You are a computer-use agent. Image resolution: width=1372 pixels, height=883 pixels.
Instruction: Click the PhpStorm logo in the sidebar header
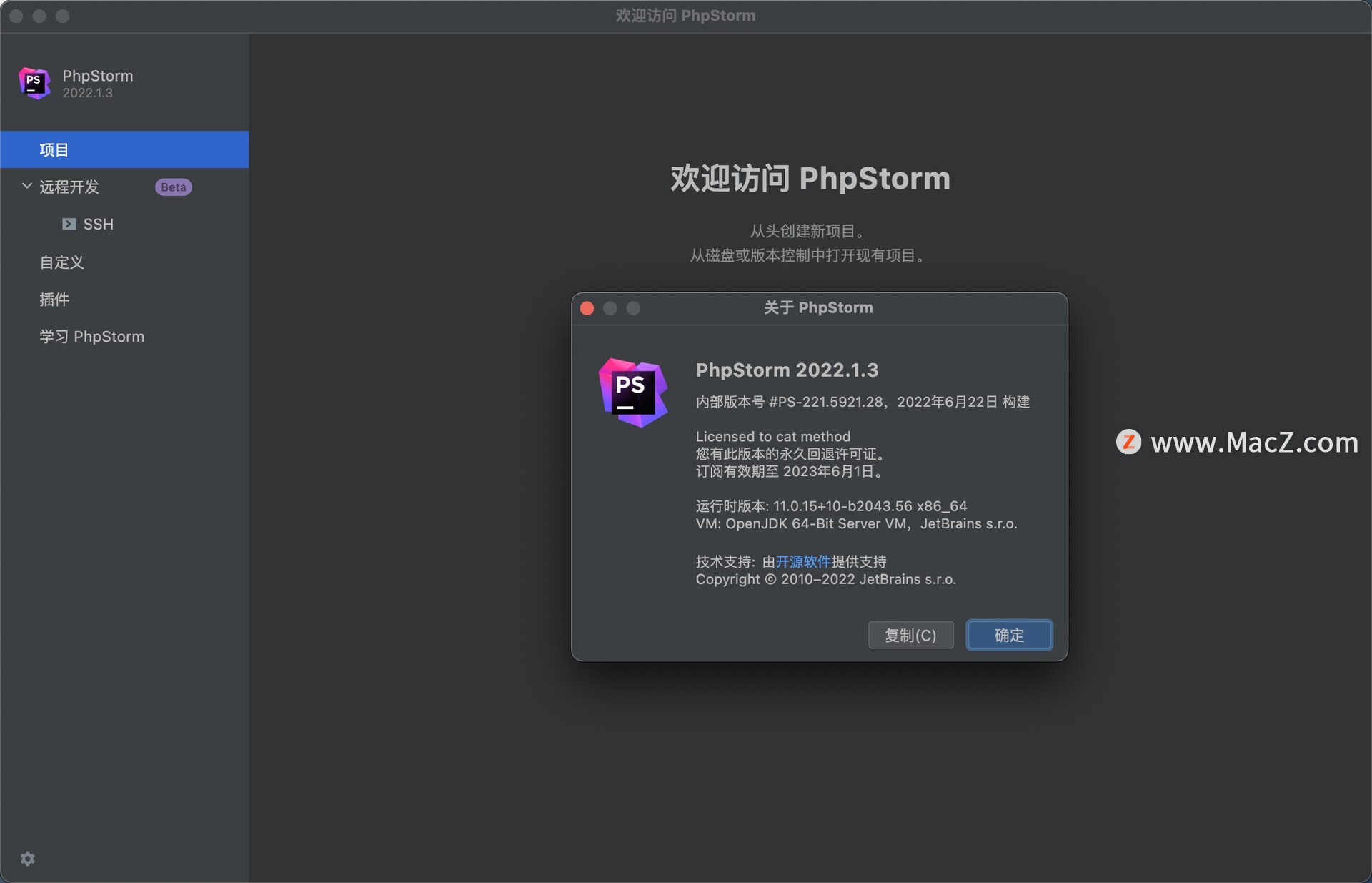pyautogui.click(x=34, y=83)
